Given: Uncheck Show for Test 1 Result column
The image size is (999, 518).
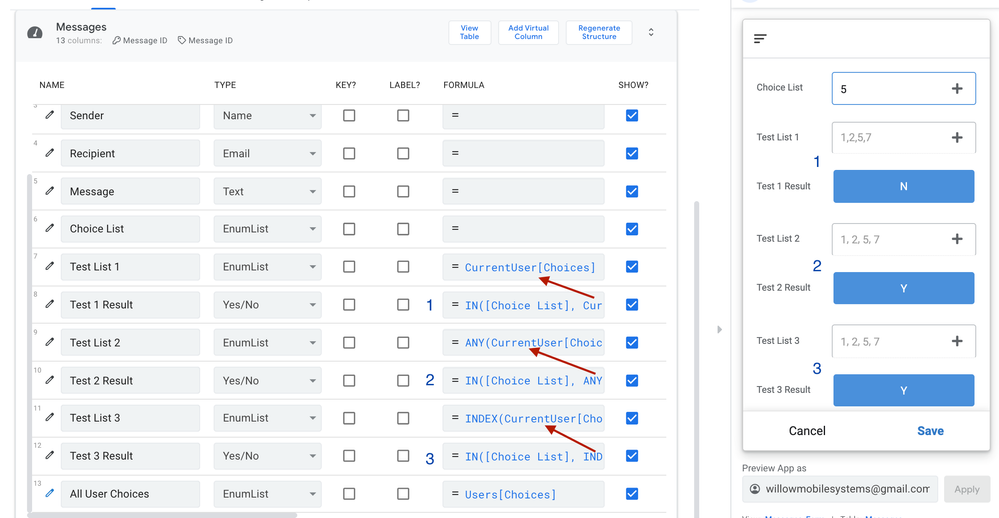Looking at the screenshot, I should pos(632,305).
